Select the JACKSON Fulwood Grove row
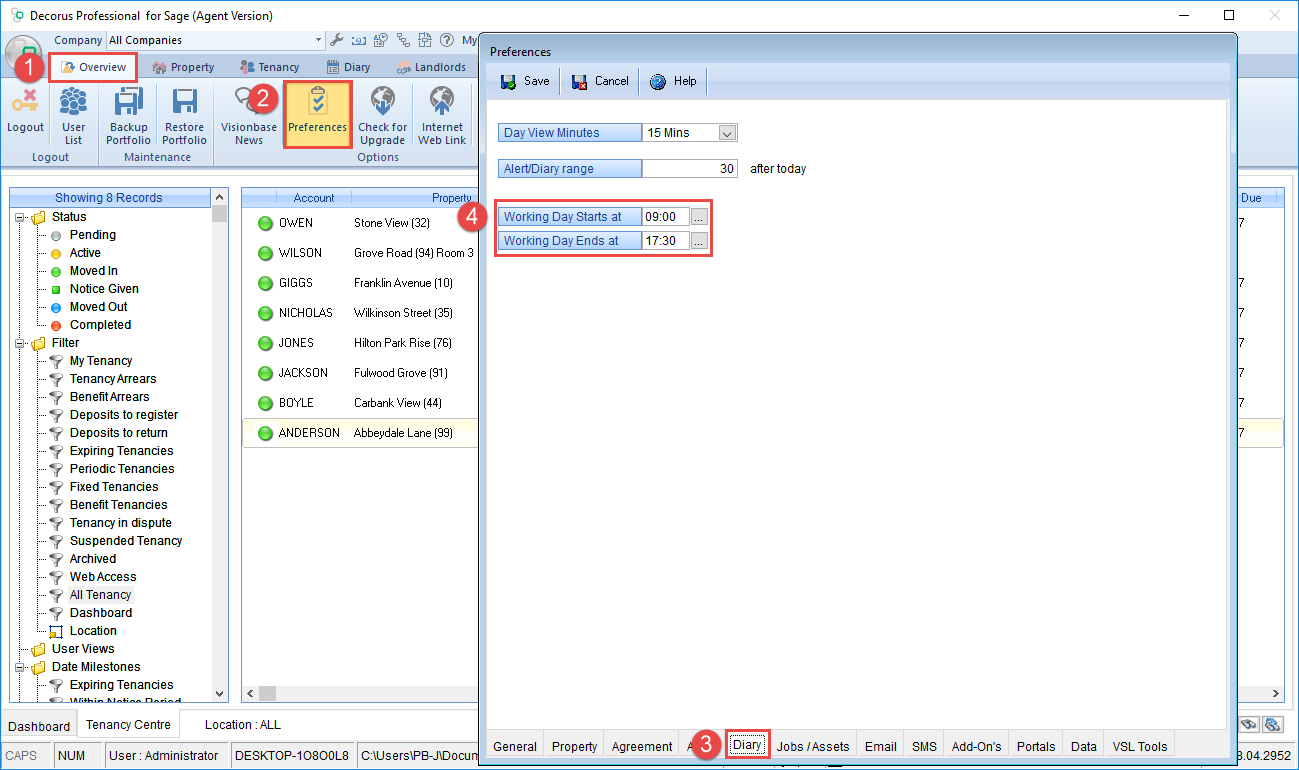The width and height of the screenshot is (1299, 770). pos(360,373)
